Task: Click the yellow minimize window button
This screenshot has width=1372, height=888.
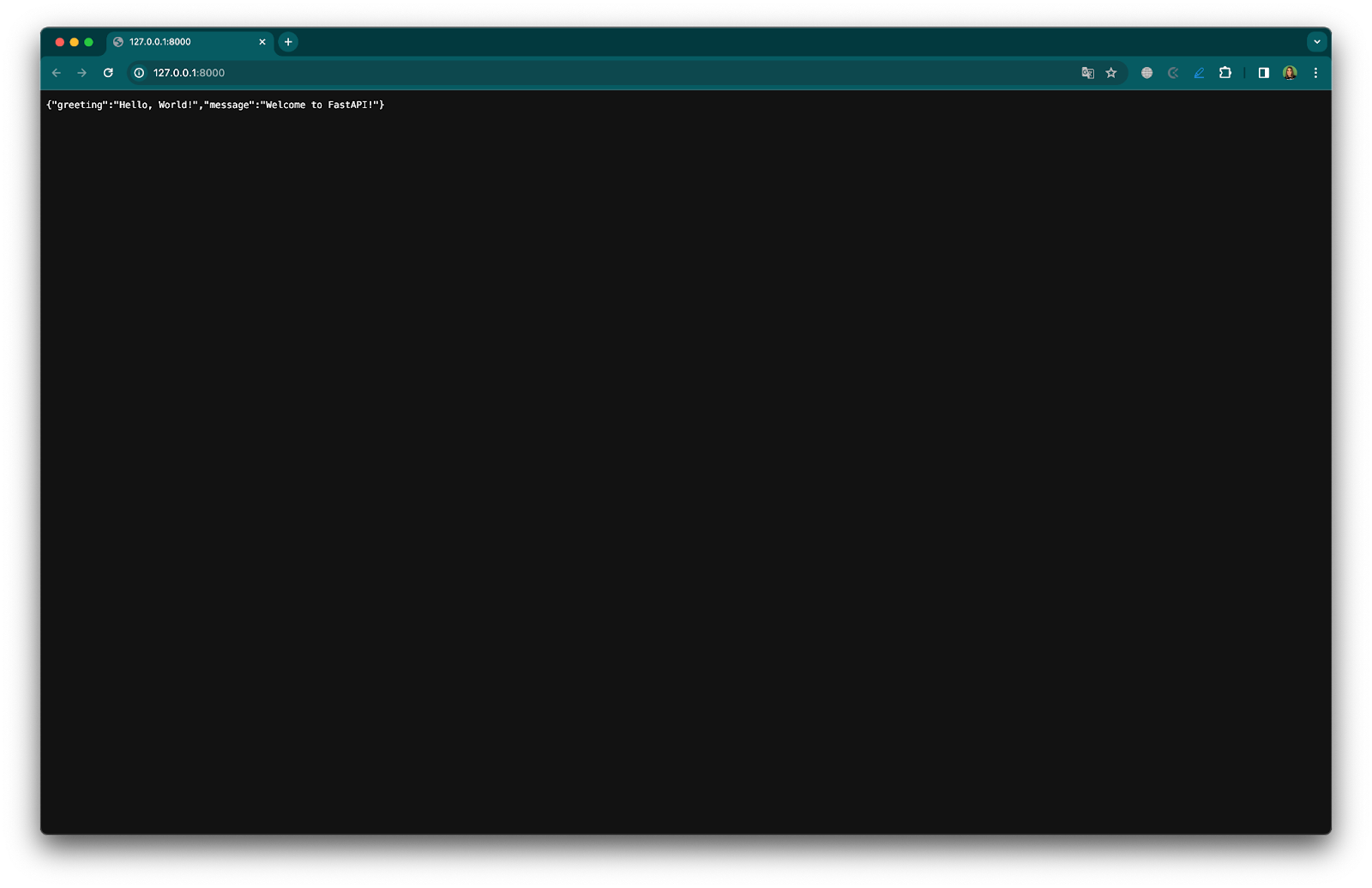Action: pos(75,42)
